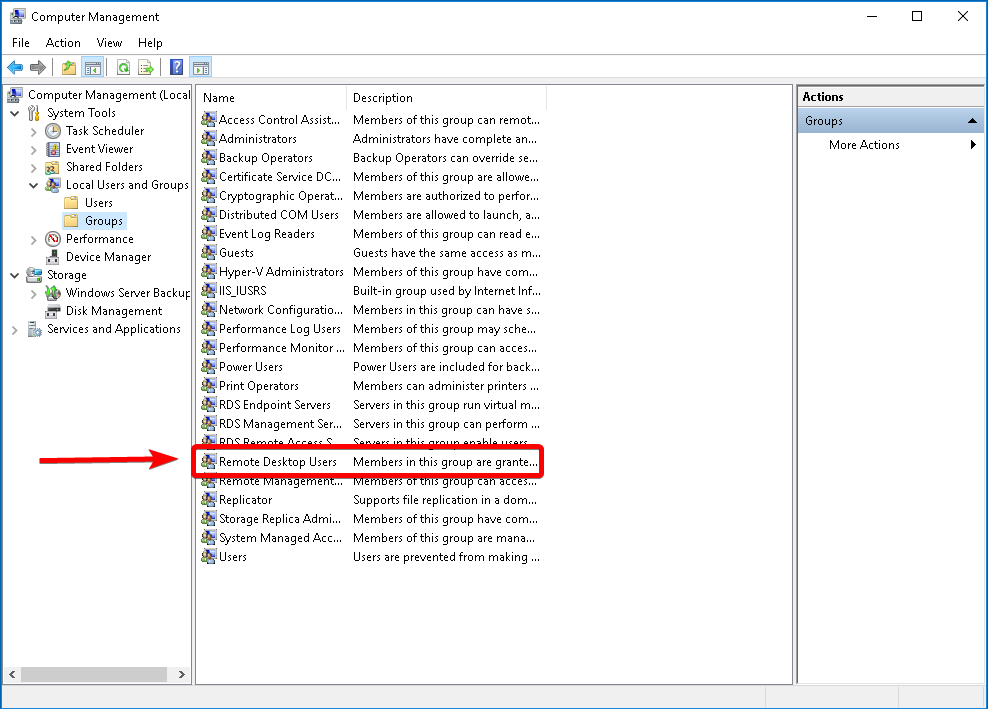Expand the Shared Folders tree node
This screenshot has width=988, height=709.
(x=33, y=168)
